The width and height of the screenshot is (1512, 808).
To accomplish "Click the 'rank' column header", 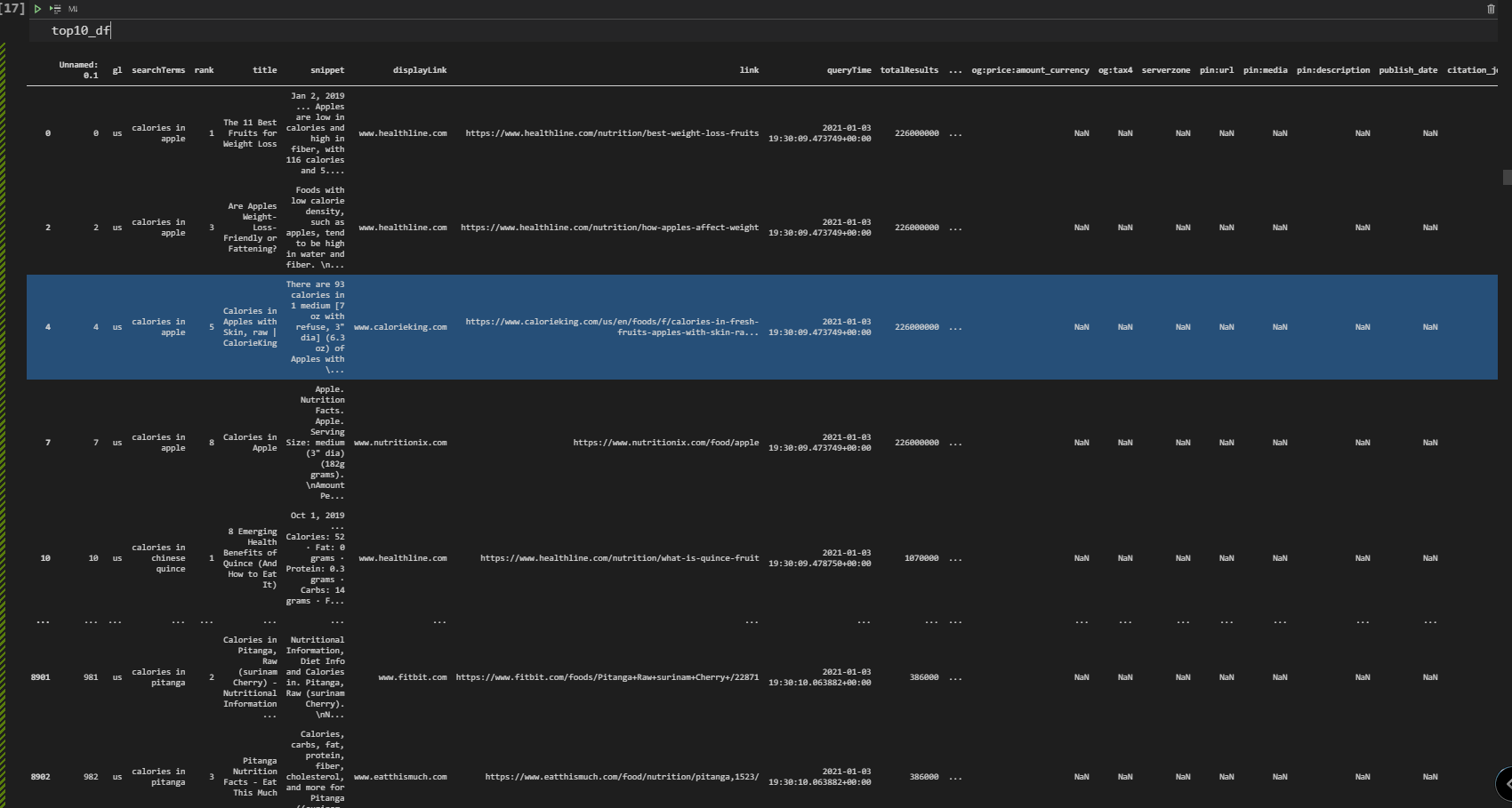I will [x=204, y=70].
